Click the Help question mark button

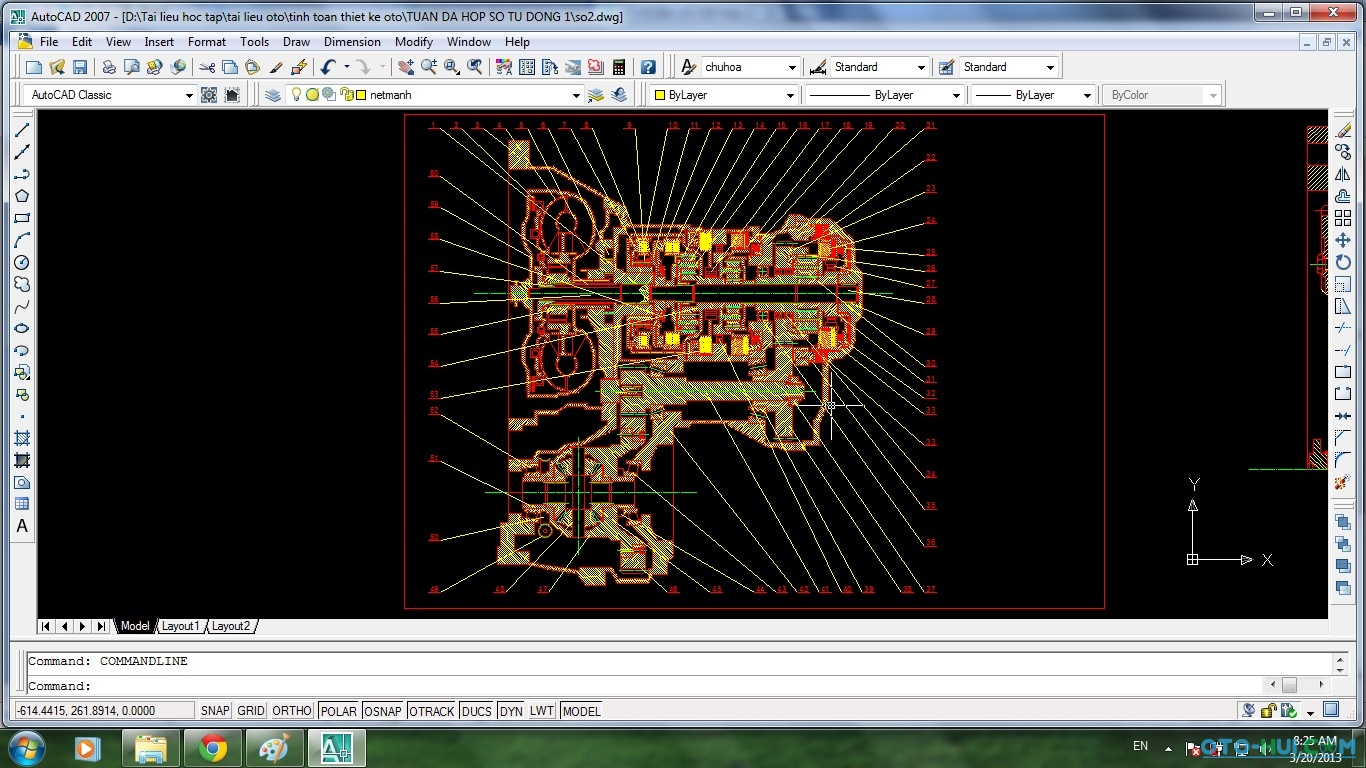(648, 66)
